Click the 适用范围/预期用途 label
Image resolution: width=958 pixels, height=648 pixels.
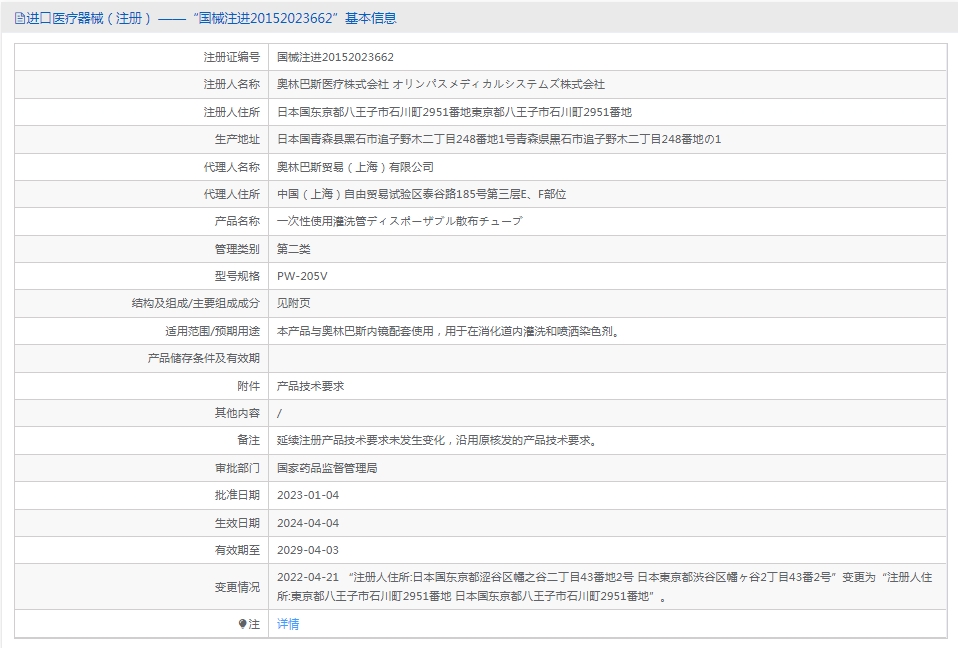coord(212,331)
